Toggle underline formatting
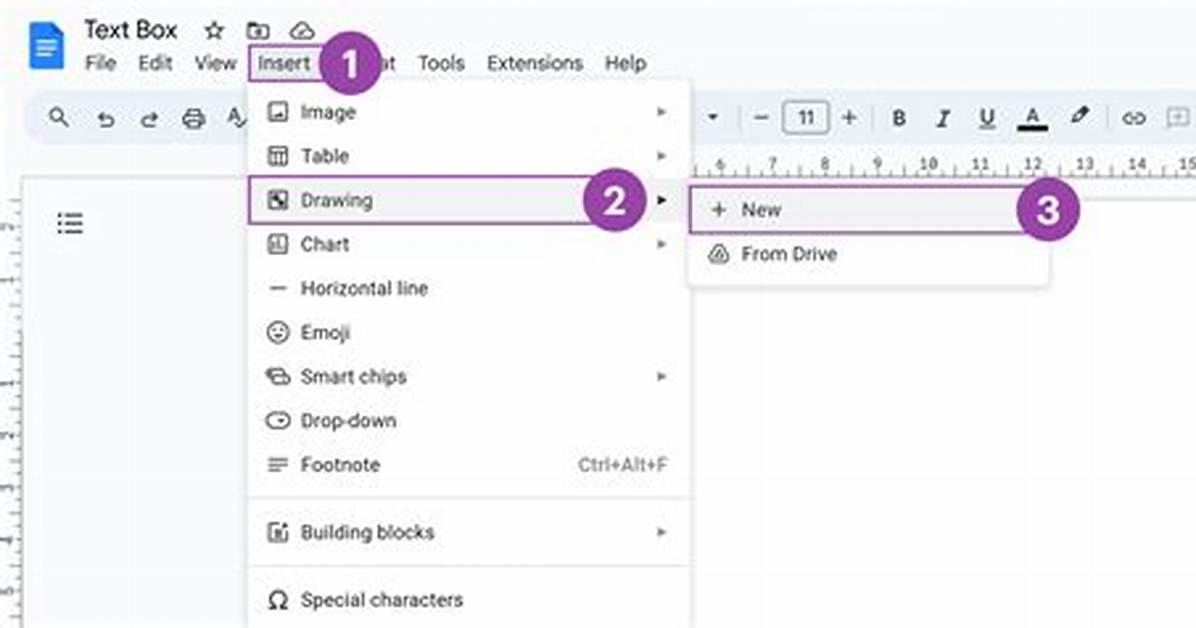Viewport: 1196px width, 628px height. tap(987, 118)
